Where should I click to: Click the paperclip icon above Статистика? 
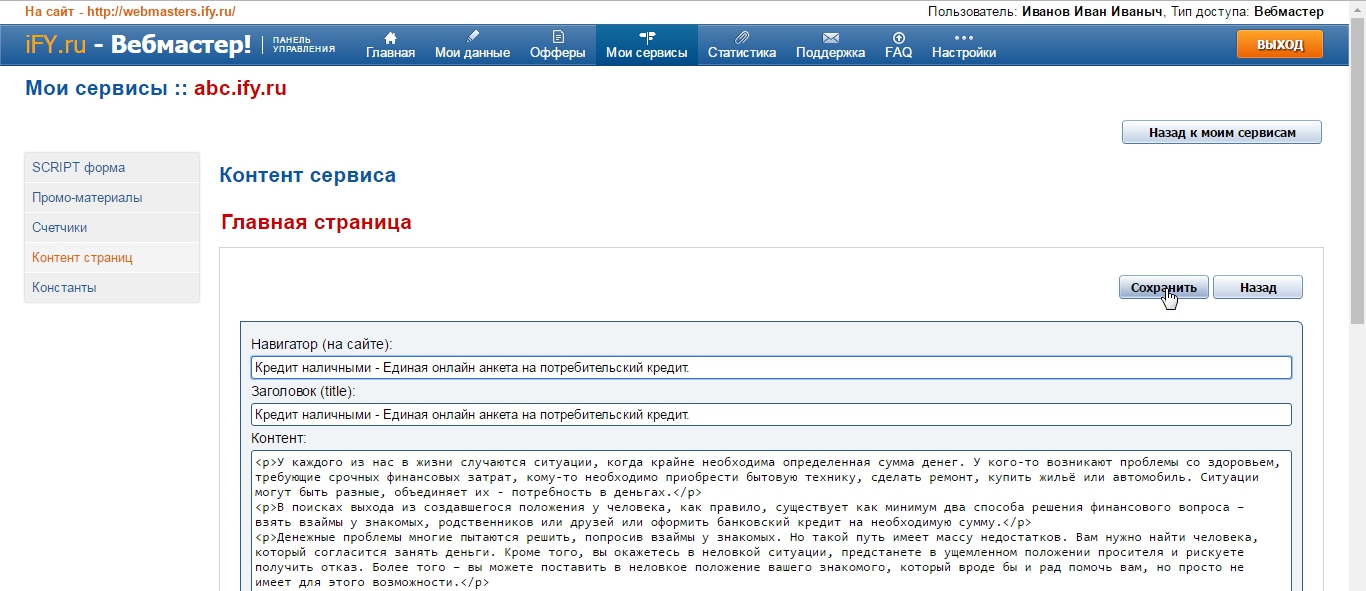pos(741,37)
